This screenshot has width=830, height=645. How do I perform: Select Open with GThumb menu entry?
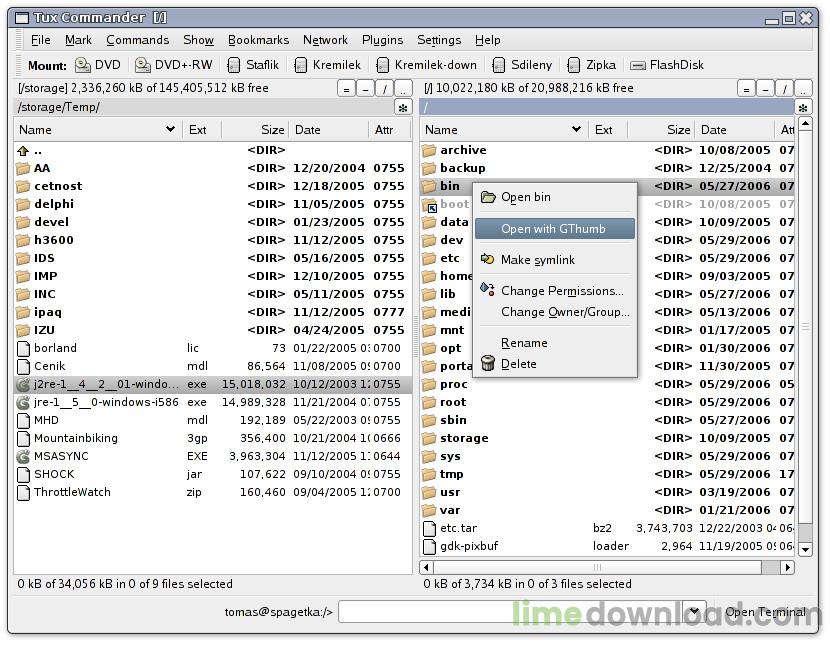pyautogui.click(x=553, y=229)
